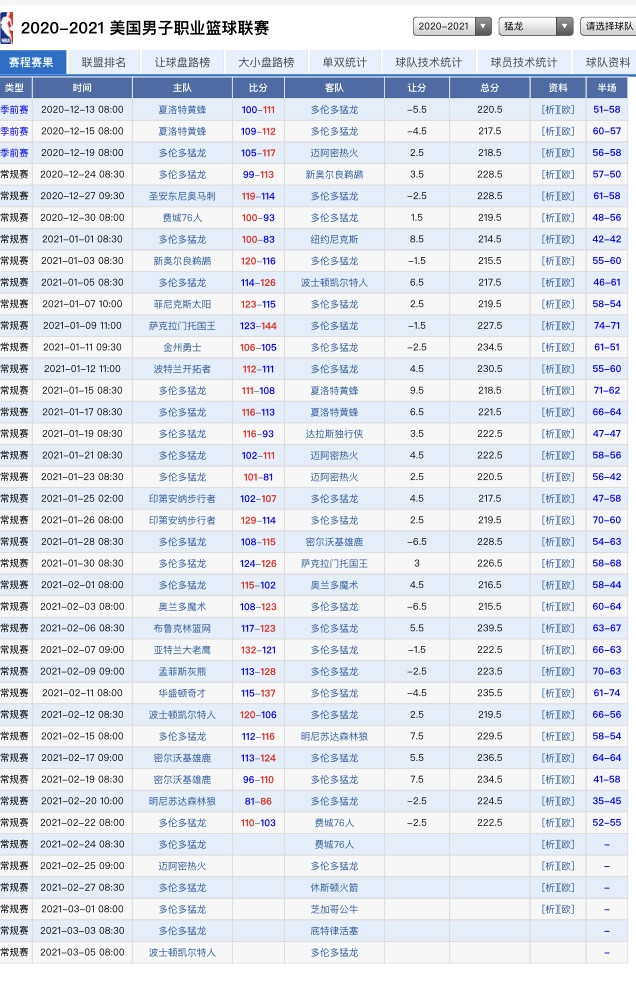
Task: Open the 球队技术统计 tab
Action: click(428, 62)
